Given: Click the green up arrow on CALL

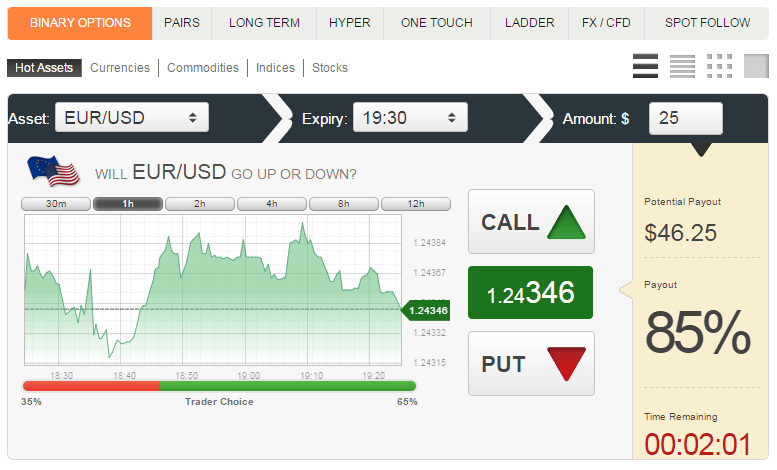Looking at the screenshot, I should 564,221.
